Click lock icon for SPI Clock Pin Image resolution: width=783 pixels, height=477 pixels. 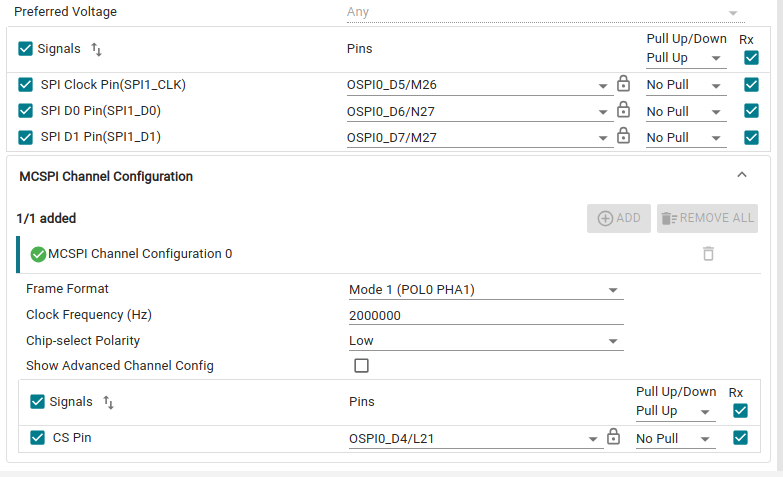tap(623, 83)
